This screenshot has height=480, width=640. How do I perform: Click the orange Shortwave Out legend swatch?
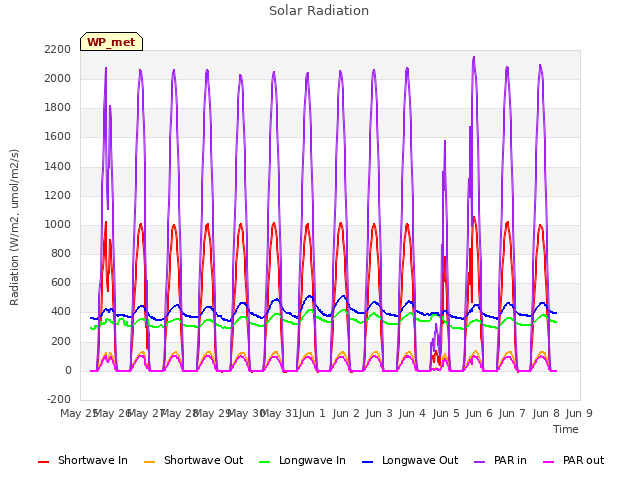click(149, 462)
